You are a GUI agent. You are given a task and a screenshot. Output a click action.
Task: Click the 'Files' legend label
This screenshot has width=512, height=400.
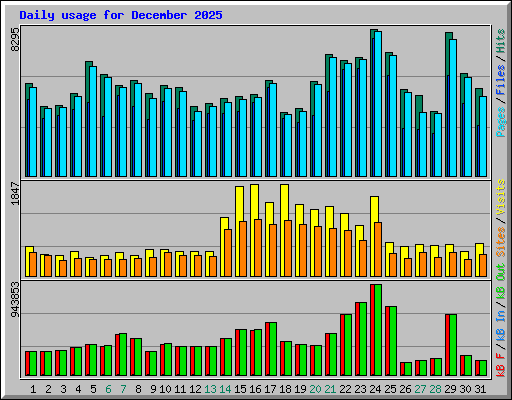point(501,80)
